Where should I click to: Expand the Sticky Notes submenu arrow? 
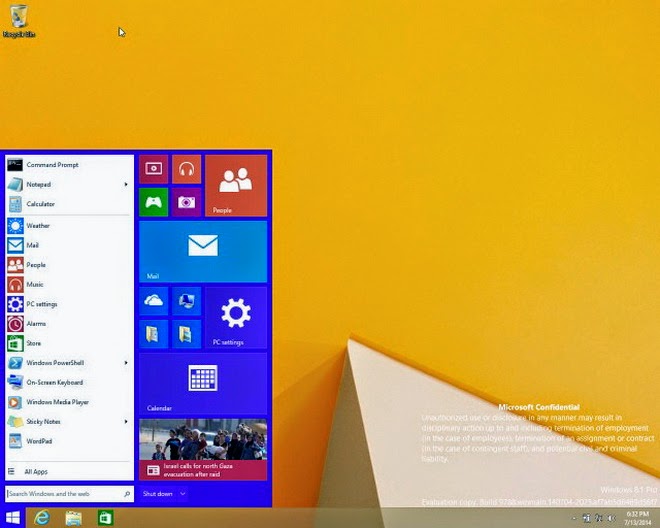pyautogui.click(x=126, y=421)
